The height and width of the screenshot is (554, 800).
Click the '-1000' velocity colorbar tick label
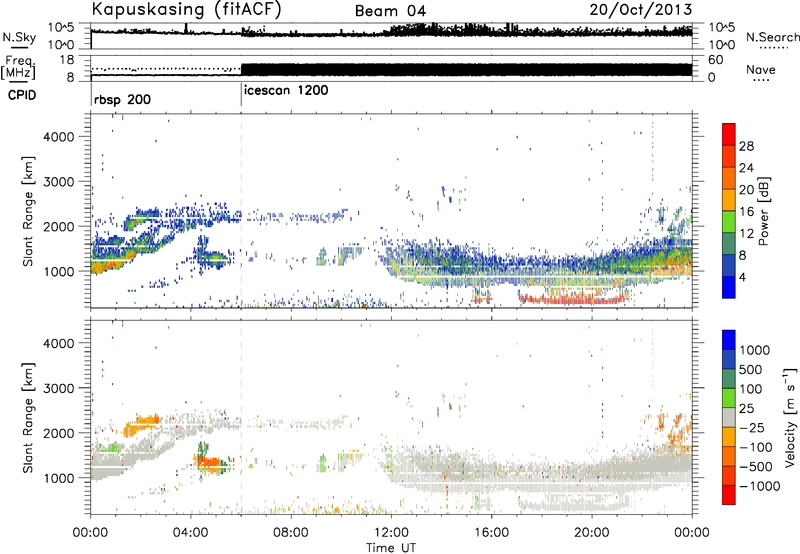pyautogui.click(x=760, y=486)
